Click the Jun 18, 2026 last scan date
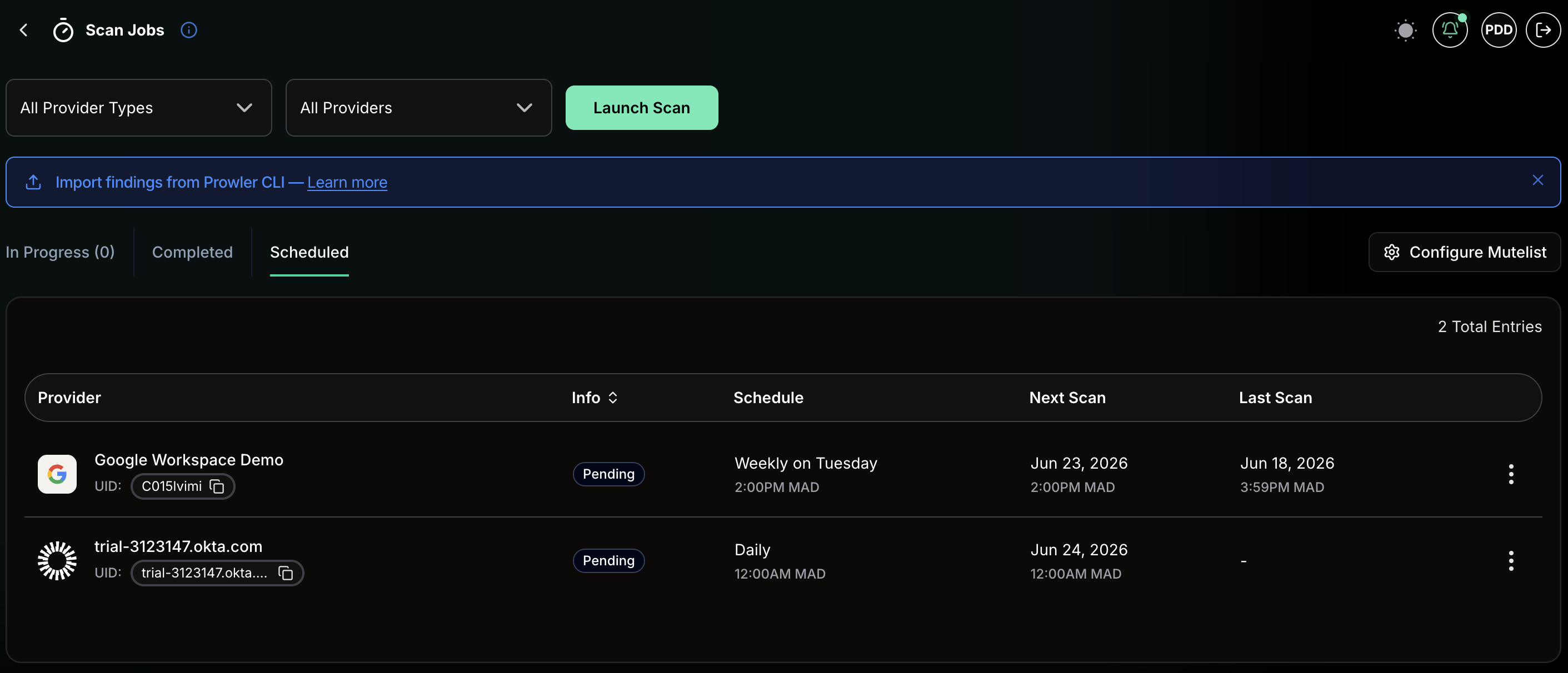Viewport: 1568px width, 673px height. coord(1287,463)
